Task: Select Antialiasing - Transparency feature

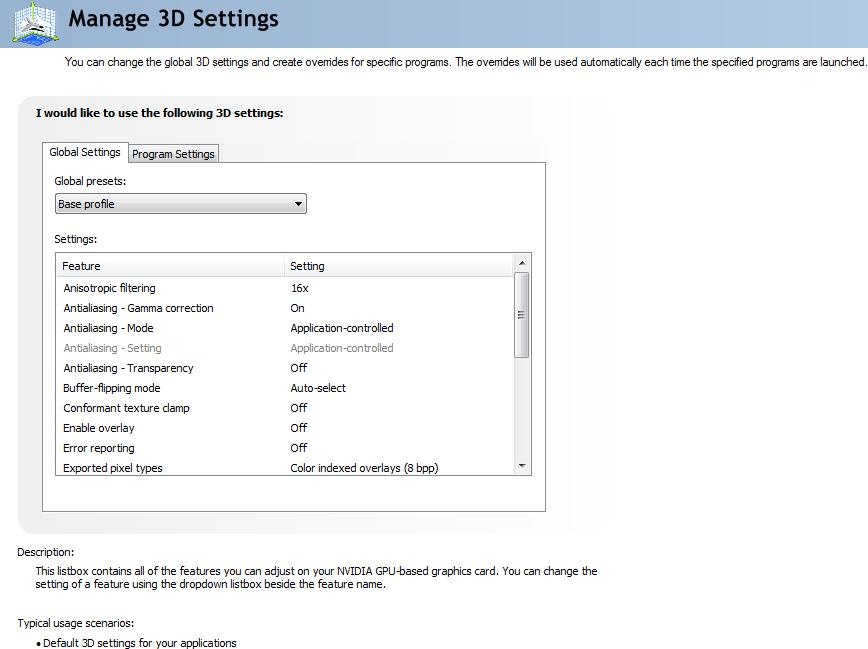Action: click(128, 368)
